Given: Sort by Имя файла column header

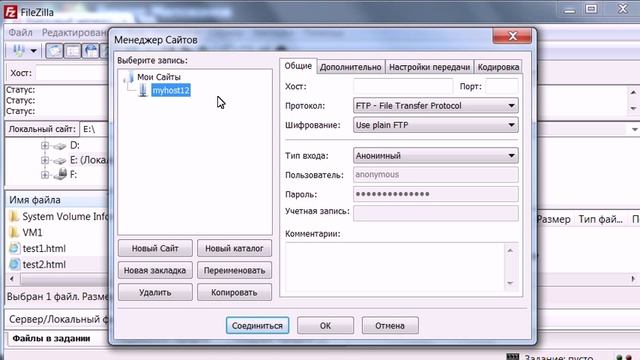Looking at the screenshot, I should (x=57, y=200).
